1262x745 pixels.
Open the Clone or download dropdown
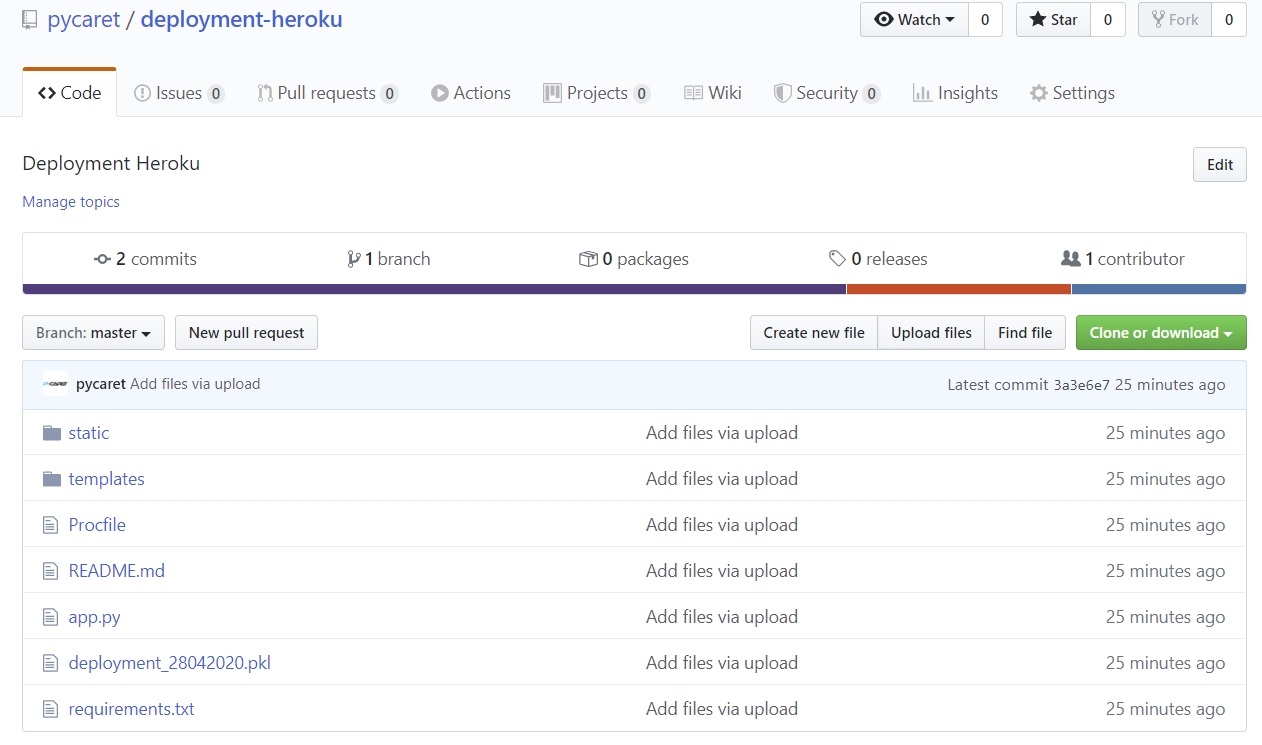coord(1160,333)
